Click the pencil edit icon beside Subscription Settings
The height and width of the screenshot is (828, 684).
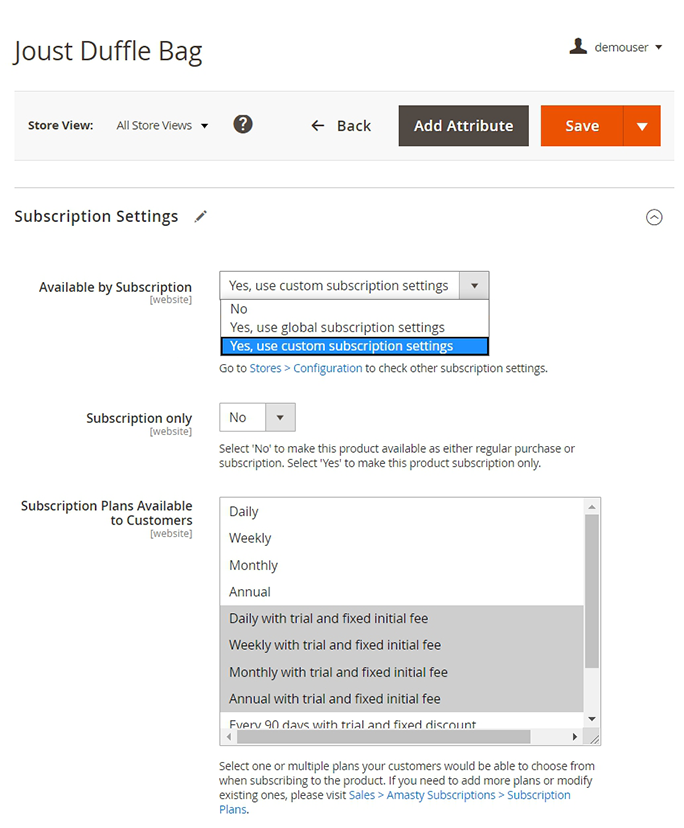pos(201,216)
